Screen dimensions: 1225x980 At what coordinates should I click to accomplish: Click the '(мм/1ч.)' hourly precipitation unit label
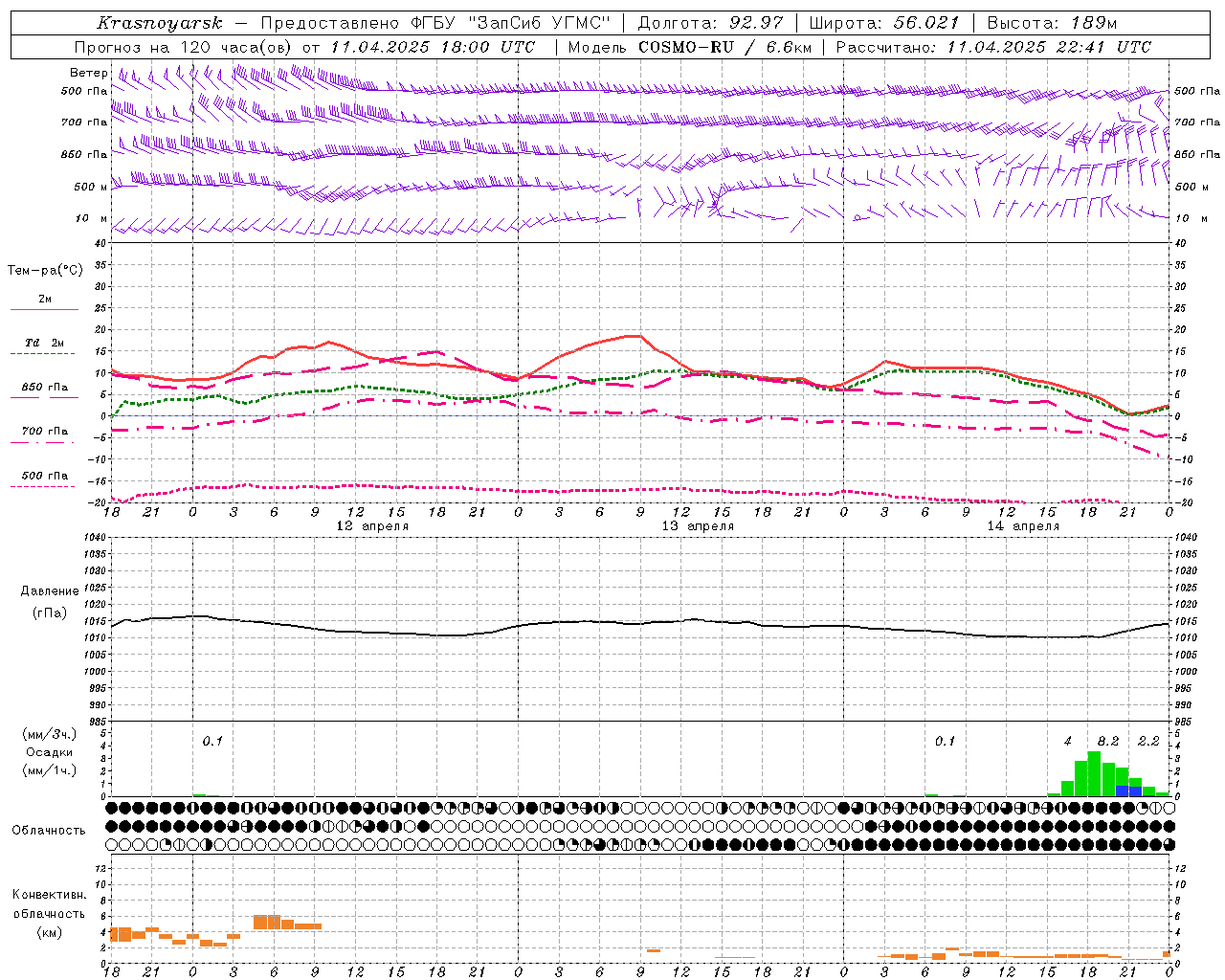pos(49,771)
